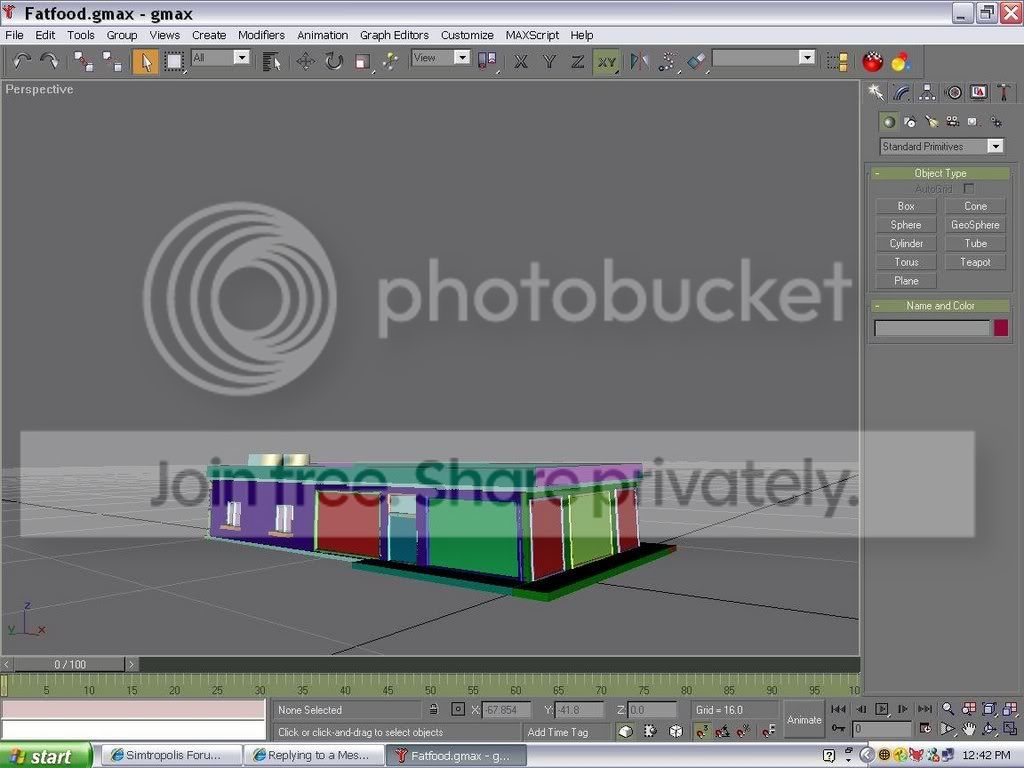Choose the Select Object arrow tool
The image size is (1024, 768).
click(145, 61)
